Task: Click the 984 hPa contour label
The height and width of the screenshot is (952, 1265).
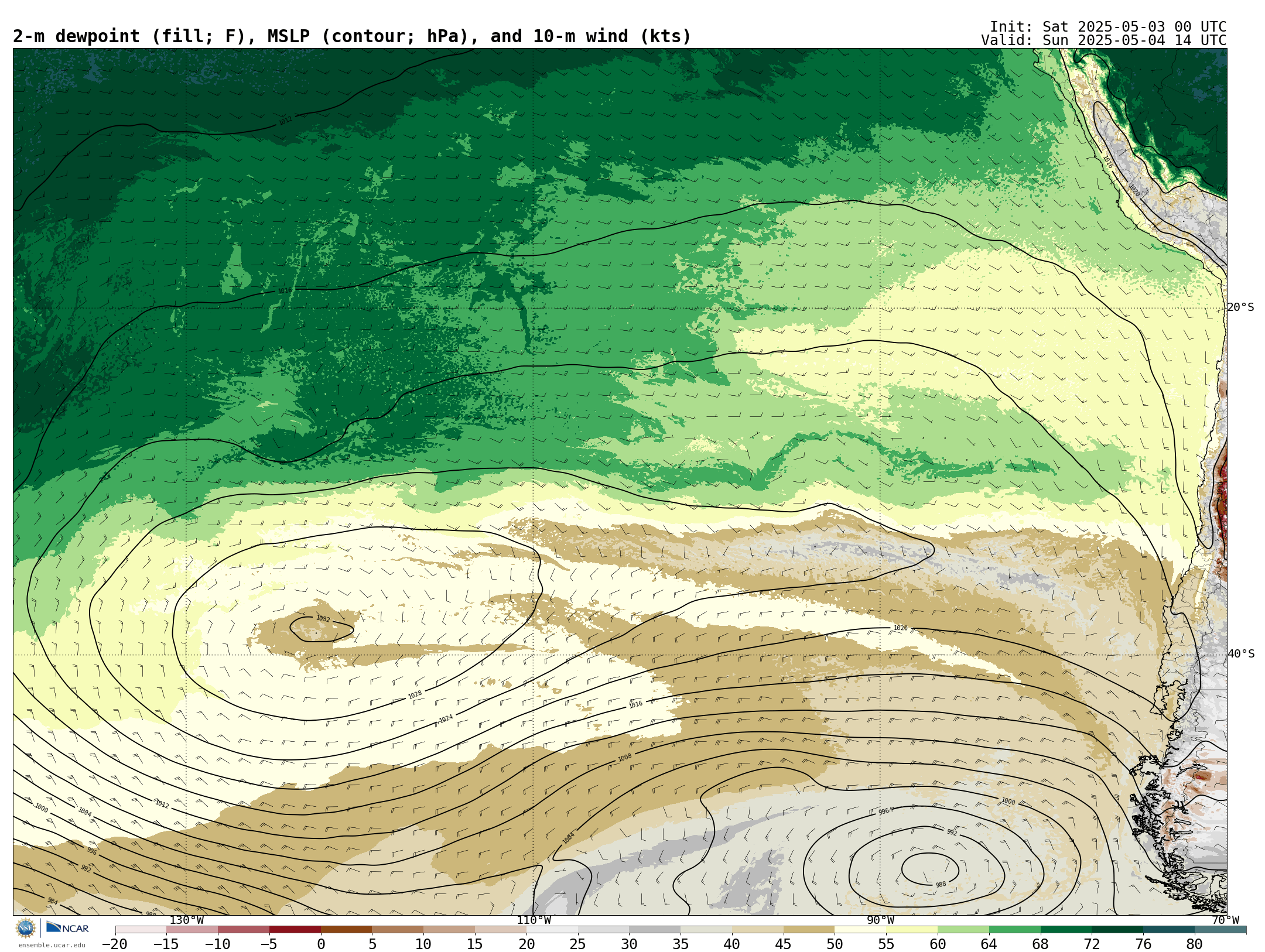Action: point(53,901)
